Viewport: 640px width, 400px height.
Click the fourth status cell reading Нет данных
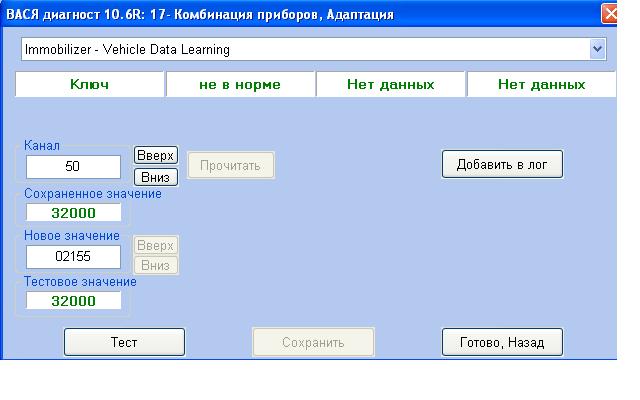click(542, 84)
